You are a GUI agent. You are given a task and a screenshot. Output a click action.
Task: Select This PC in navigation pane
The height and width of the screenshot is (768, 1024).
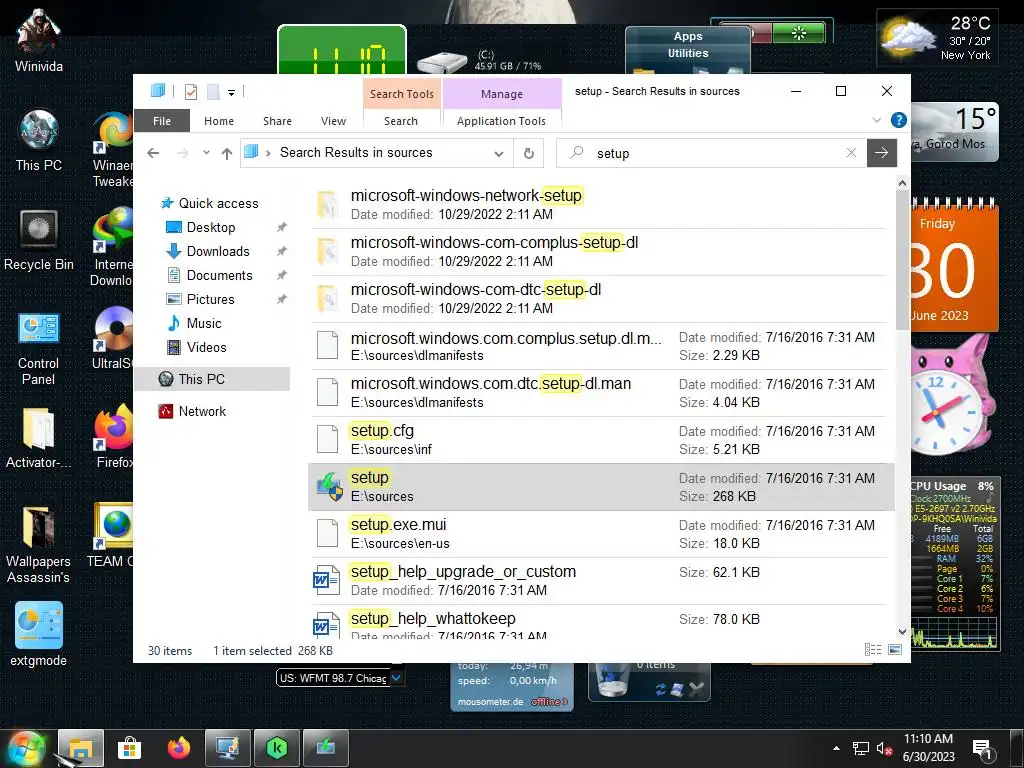(212, 379)
